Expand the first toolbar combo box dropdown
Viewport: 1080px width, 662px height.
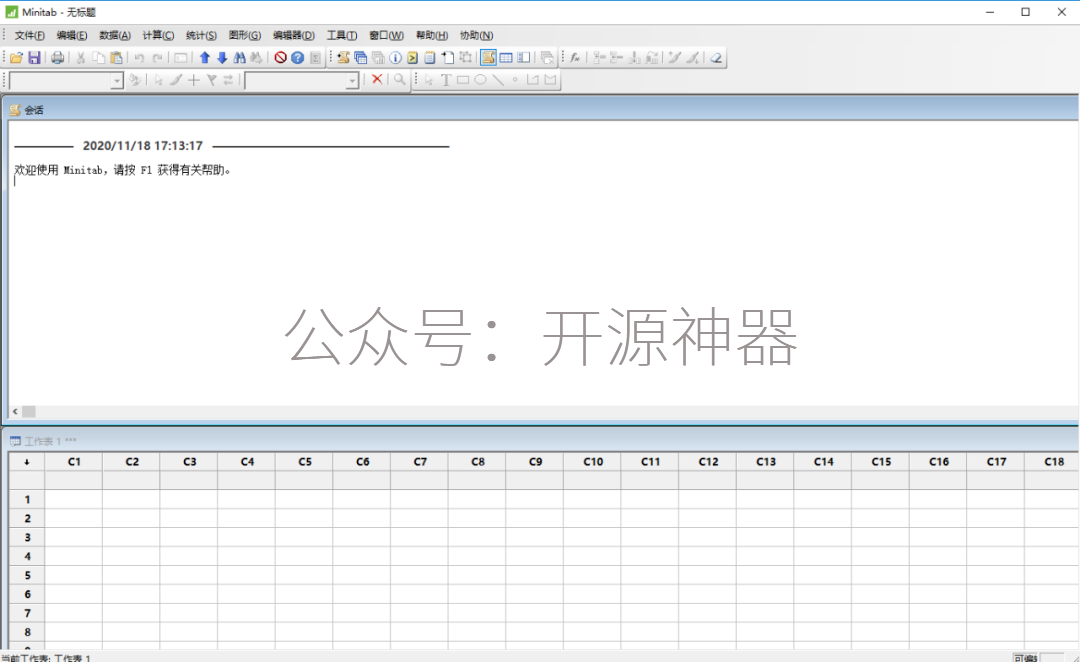[x=116, y=81]
